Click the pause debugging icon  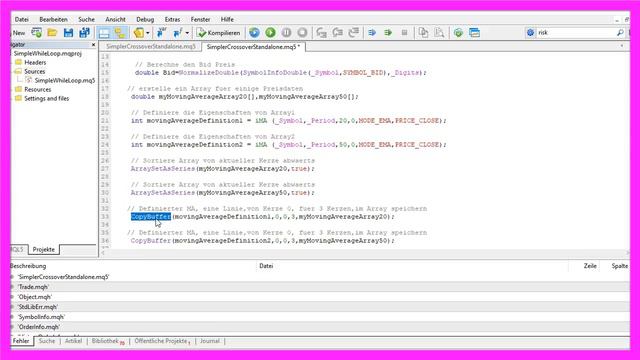287,33
